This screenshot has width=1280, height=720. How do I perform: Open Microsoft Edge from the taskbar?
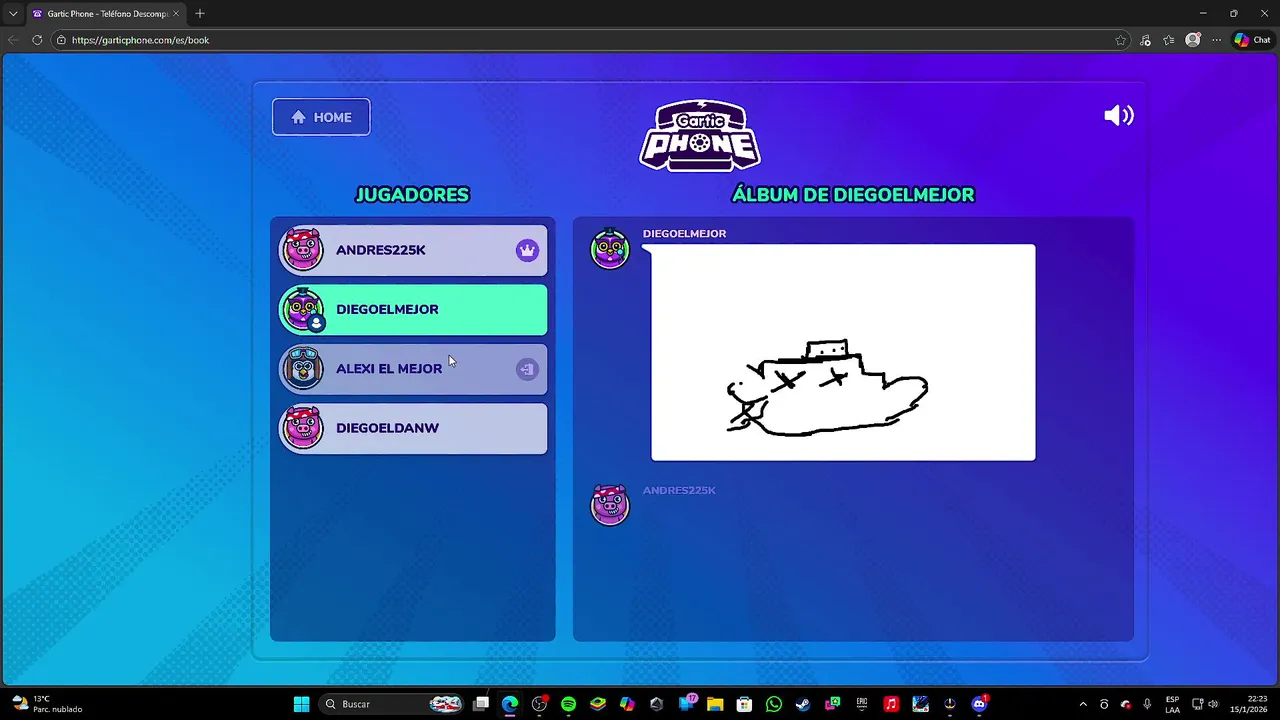point(510,704)
